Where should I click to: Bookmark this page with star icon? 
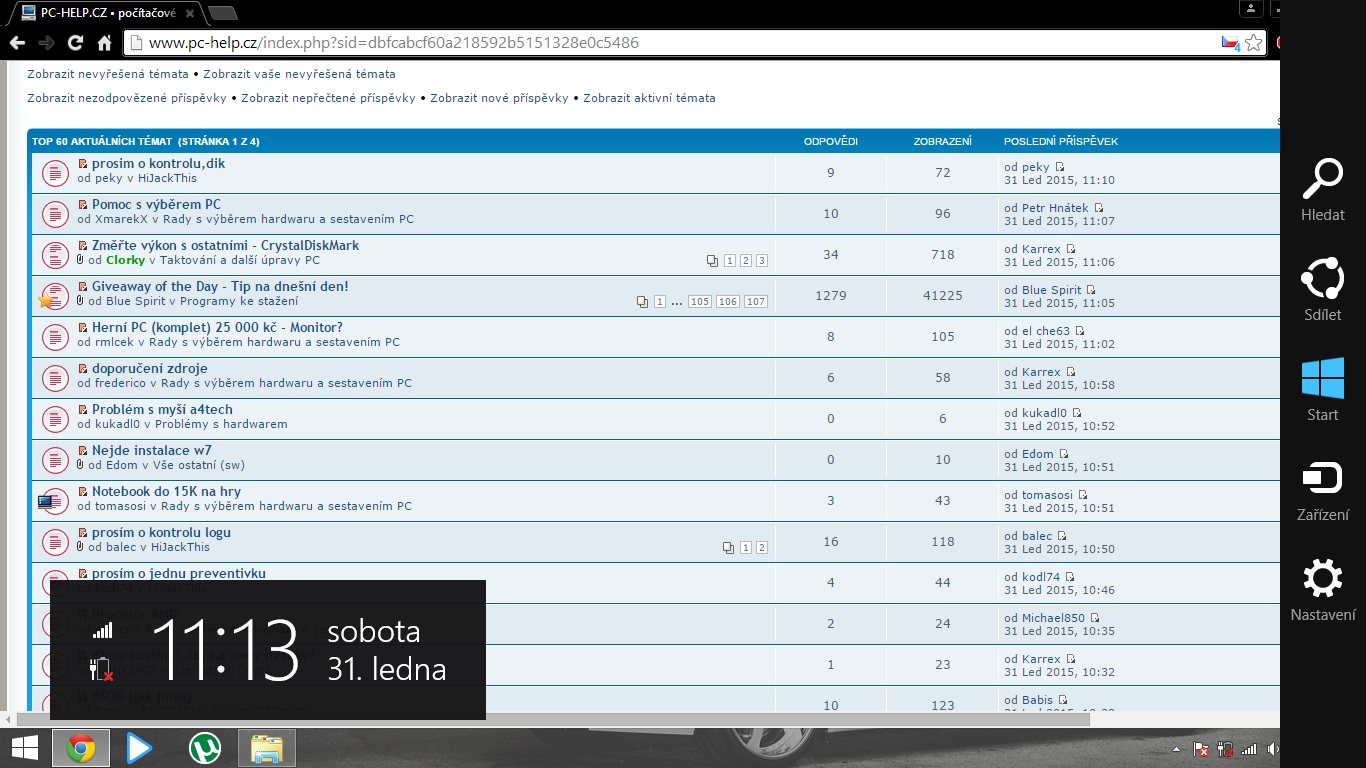pyautogui.click(x=1253, y=43)
